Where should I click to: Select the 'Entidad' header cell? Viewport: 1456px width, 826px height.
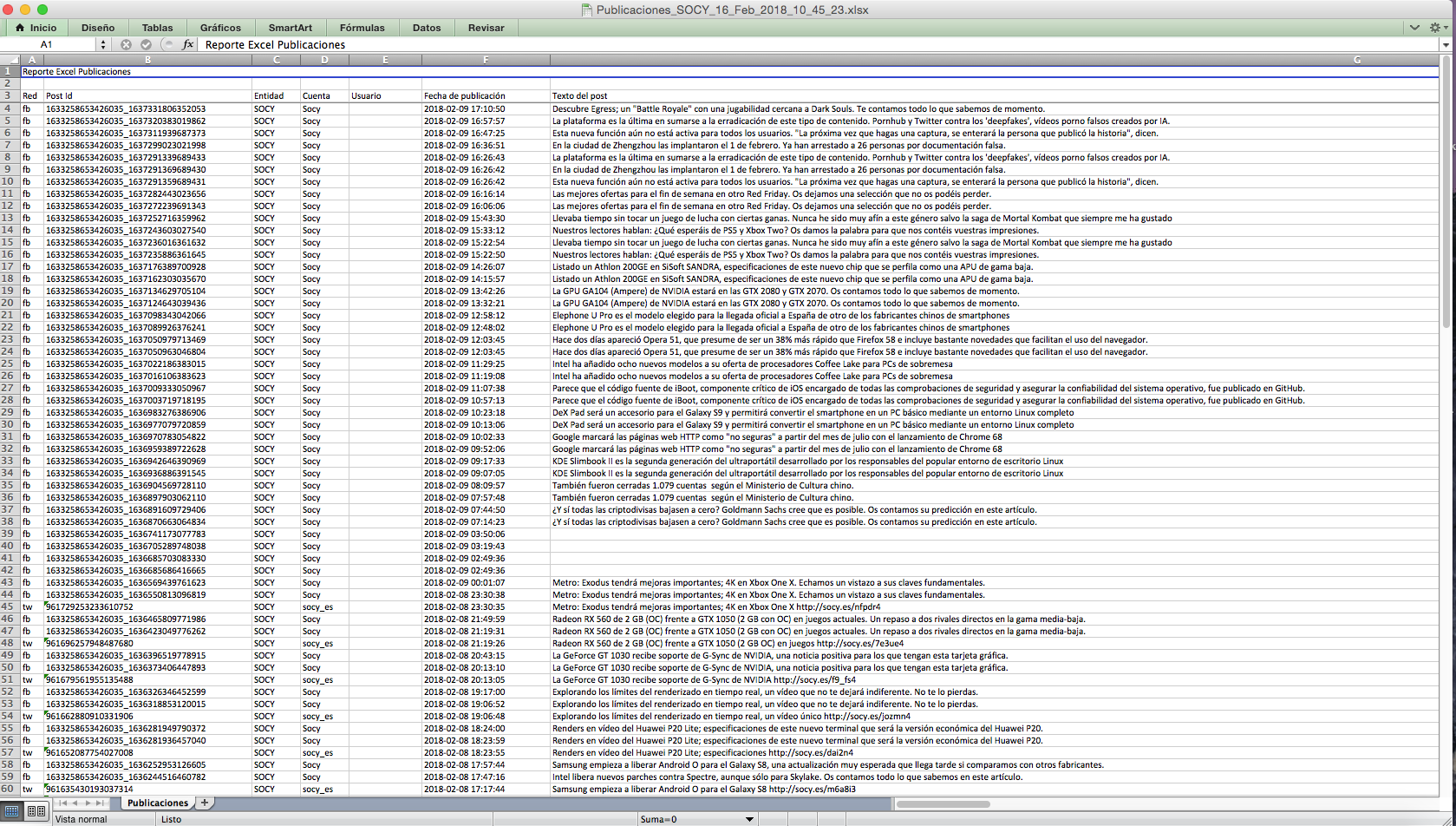276,95
